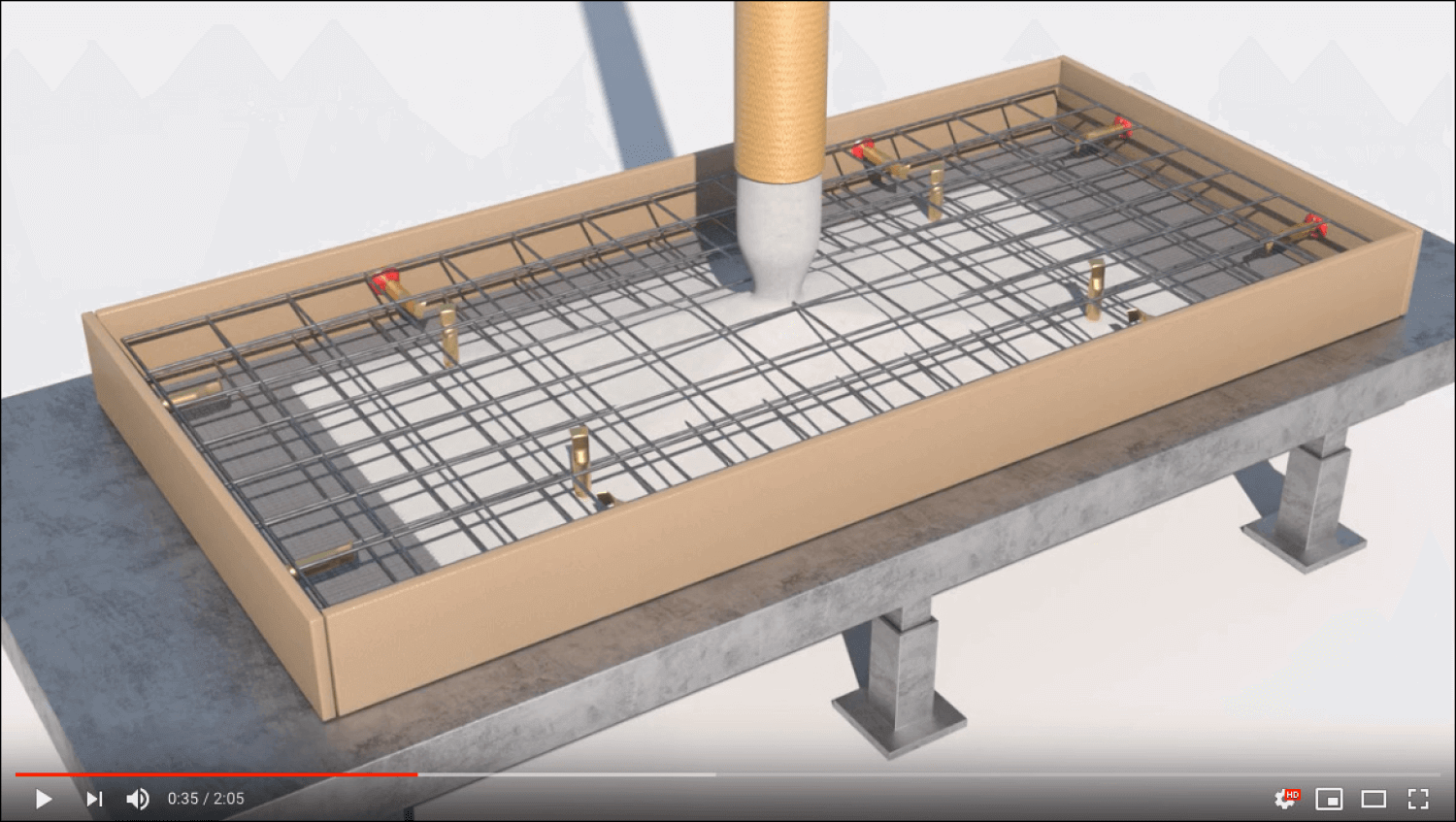Click the 0:35 / 2:05 time display

(x=206, y=799)
